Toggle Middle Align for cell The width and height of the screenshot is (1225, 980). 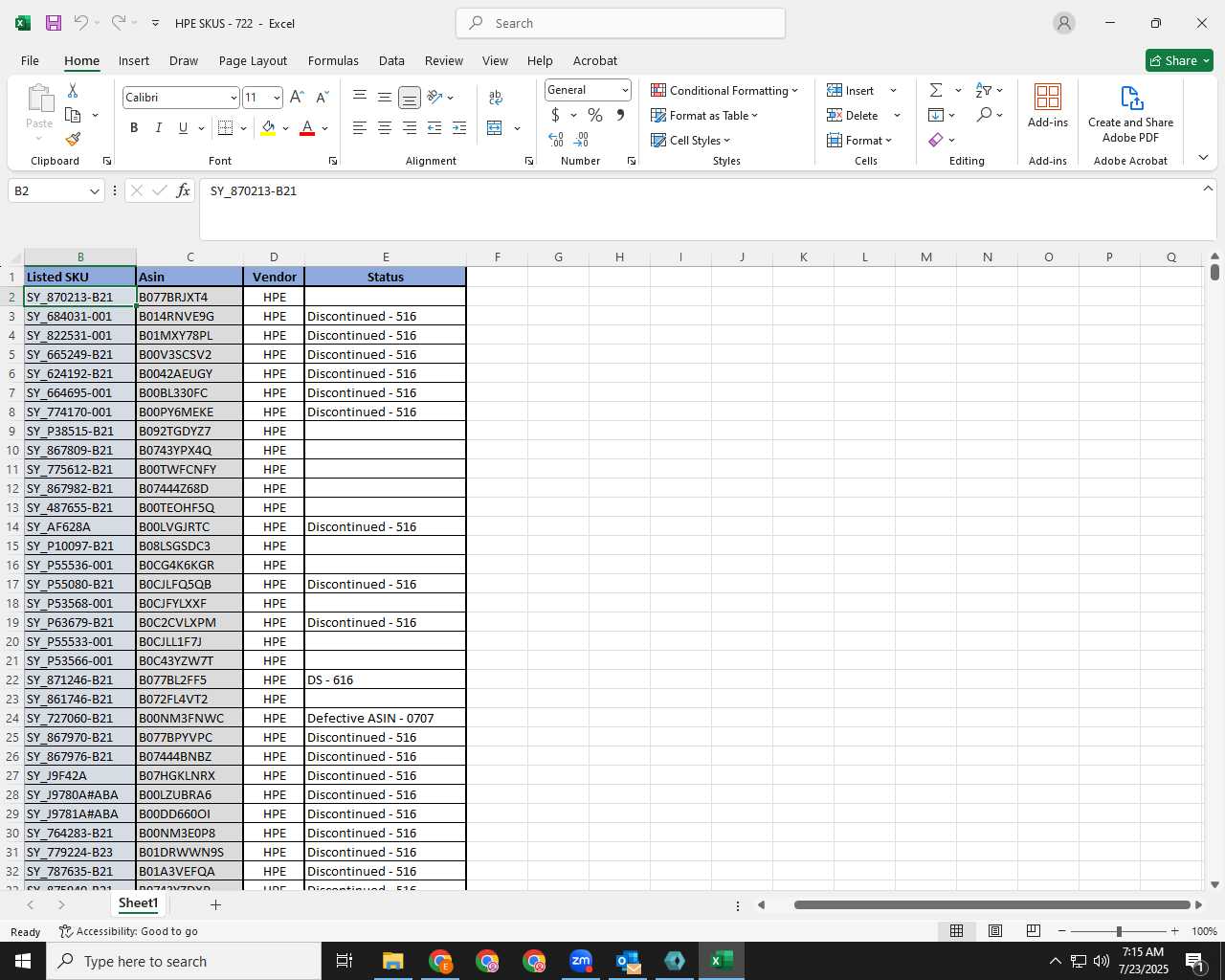[x=385, y=97]
